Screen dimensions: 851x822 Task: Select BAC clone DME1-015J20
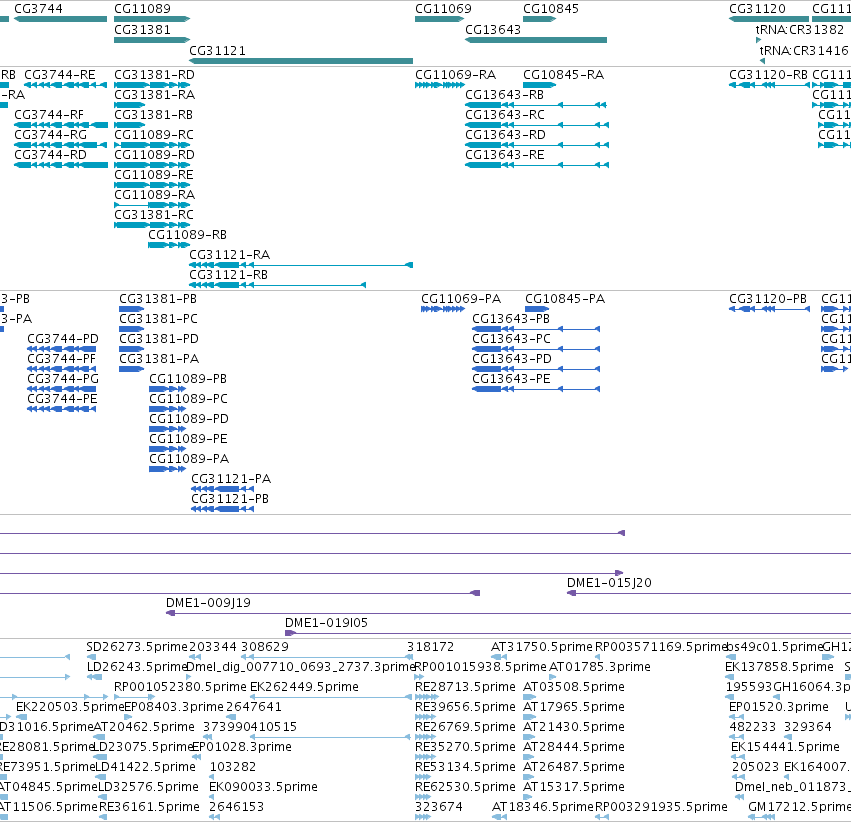tap(709, 593)
